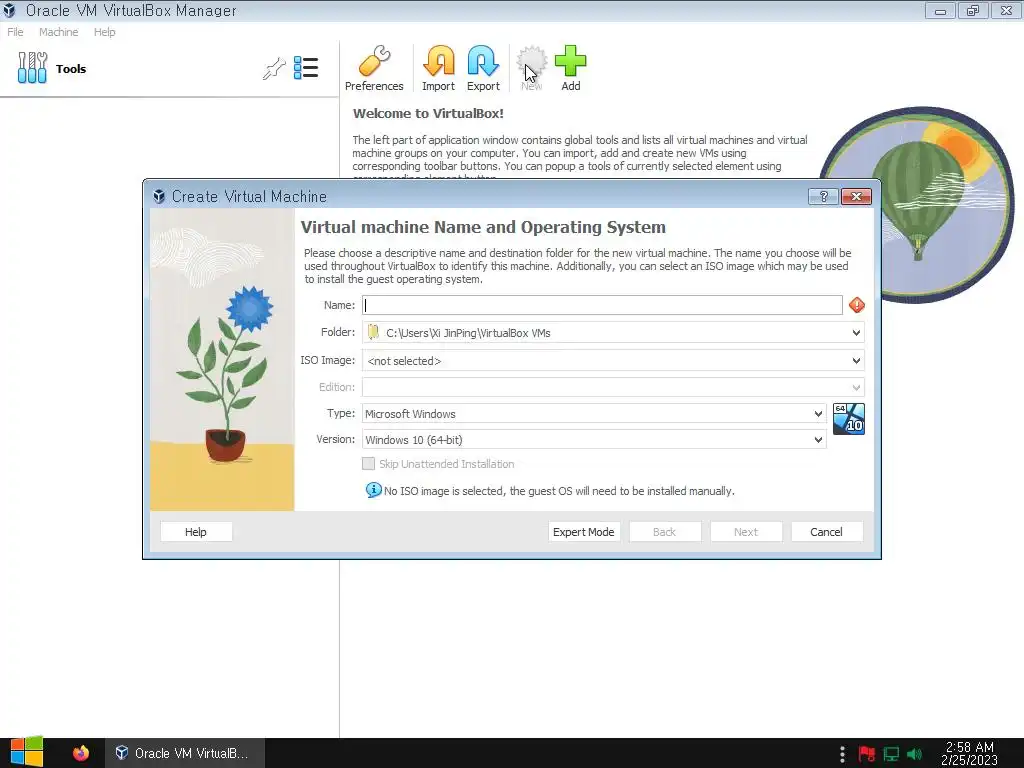Click the Next button
Viewport: 1024px width, 768px height.
[746, 532]
